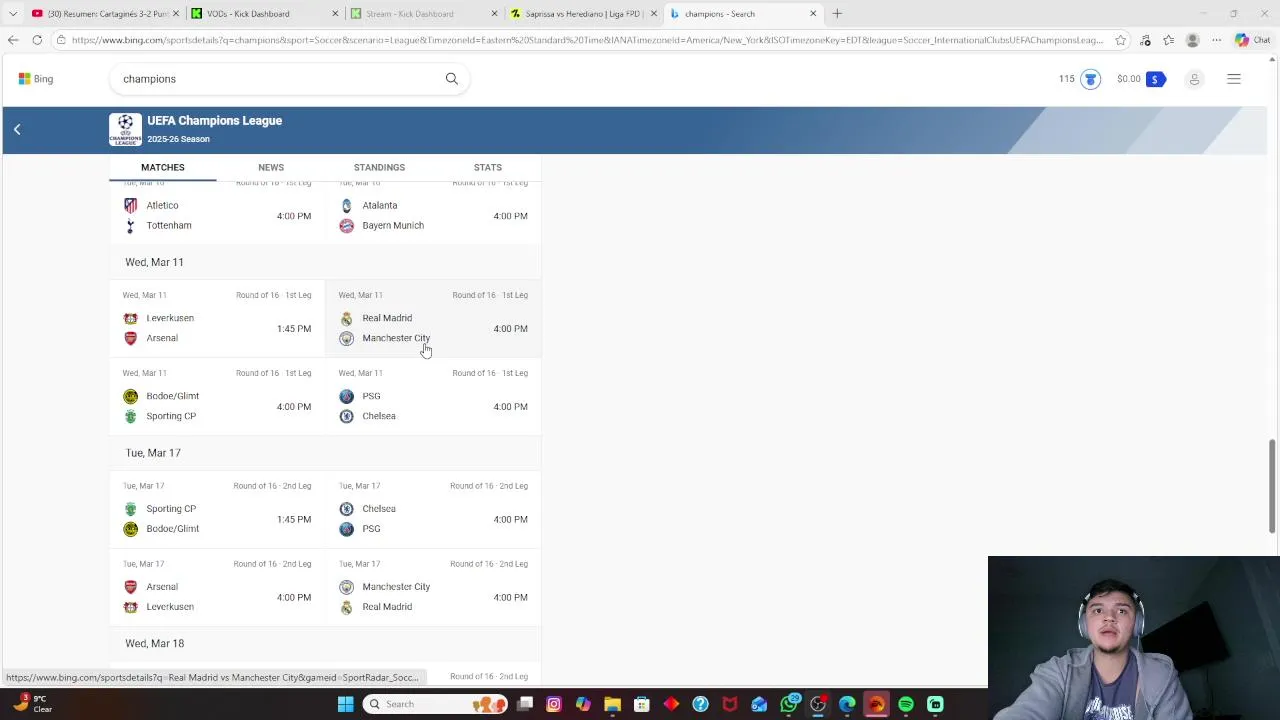Open Bodoe/Glimt vs Sporting CP 1st leg

[217, 396]
